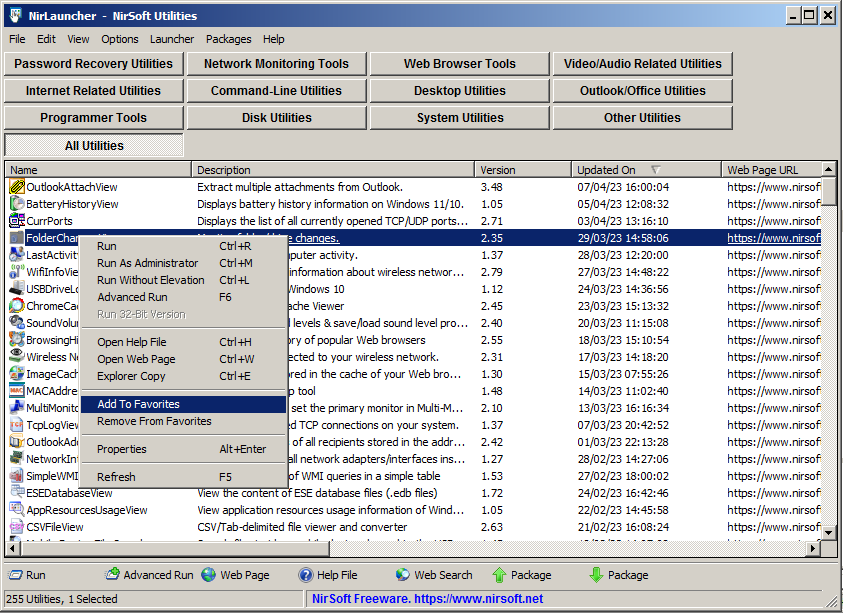Click the AppResourcesUsageView row icon
Viewport: 843px width, 613px height.
(17, 510)
